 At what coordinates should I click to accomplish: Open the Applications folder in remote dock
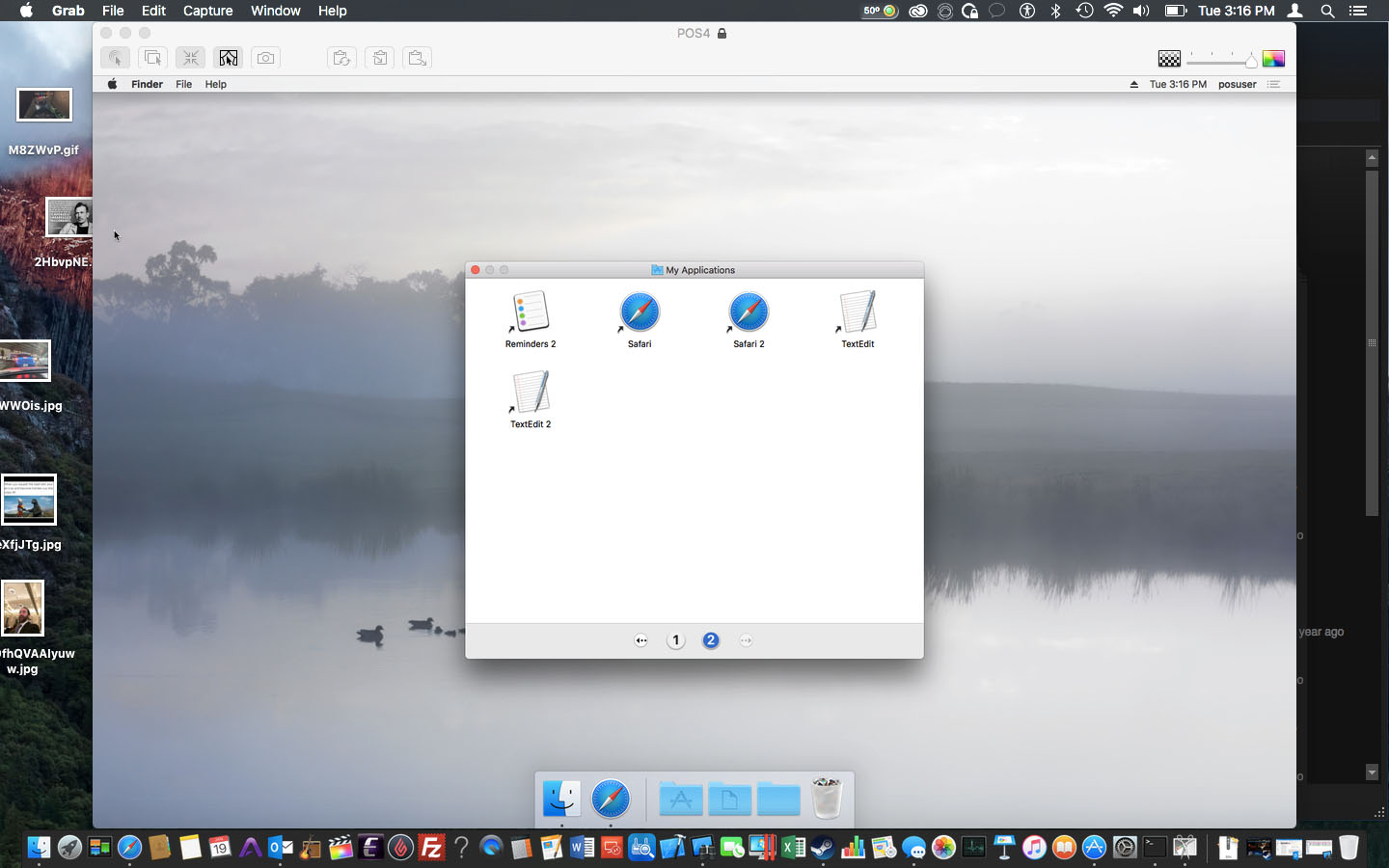click(681, 799)
